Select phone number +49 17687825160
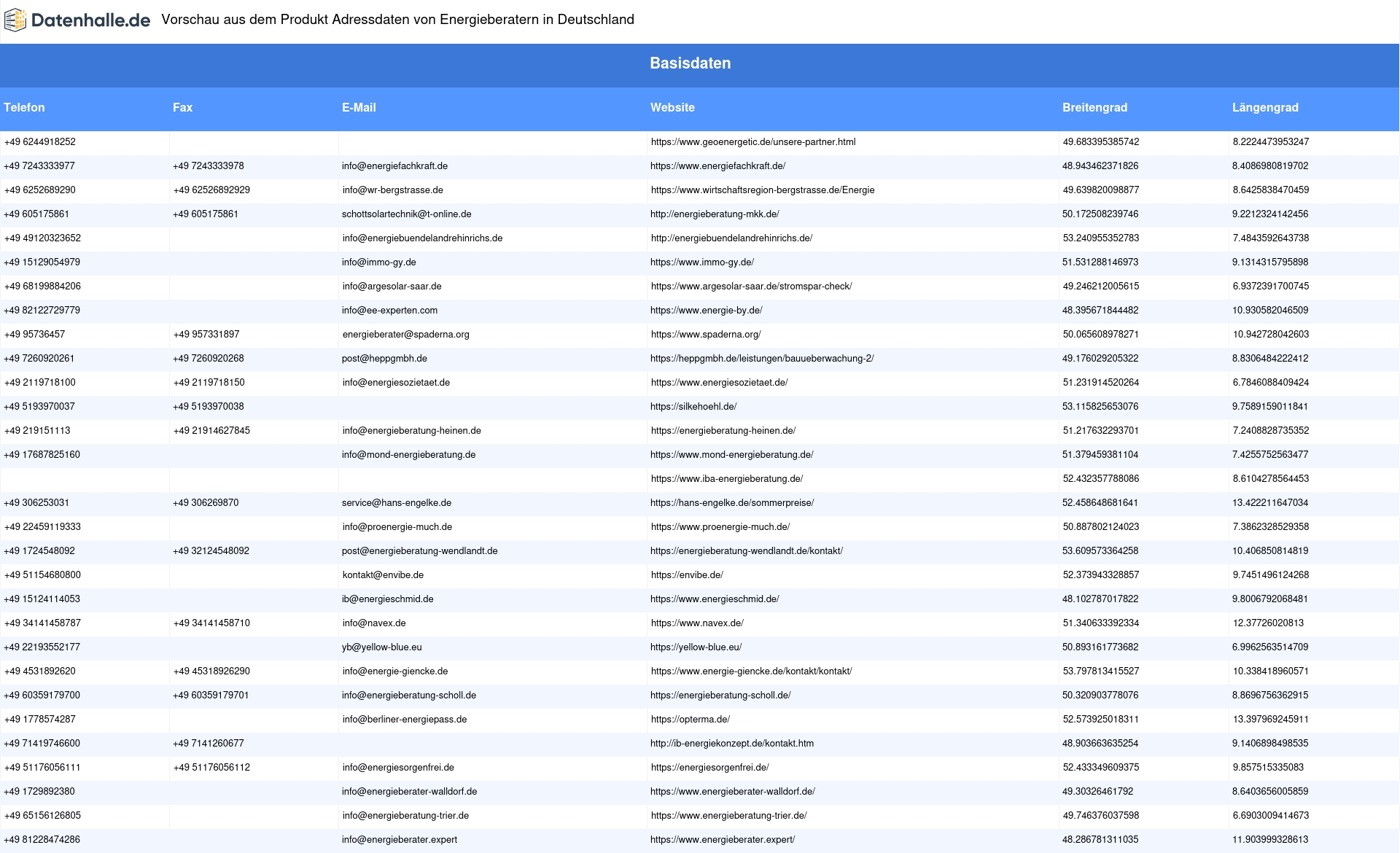Viewport: 1400px width, 853px height. [42, 455]
